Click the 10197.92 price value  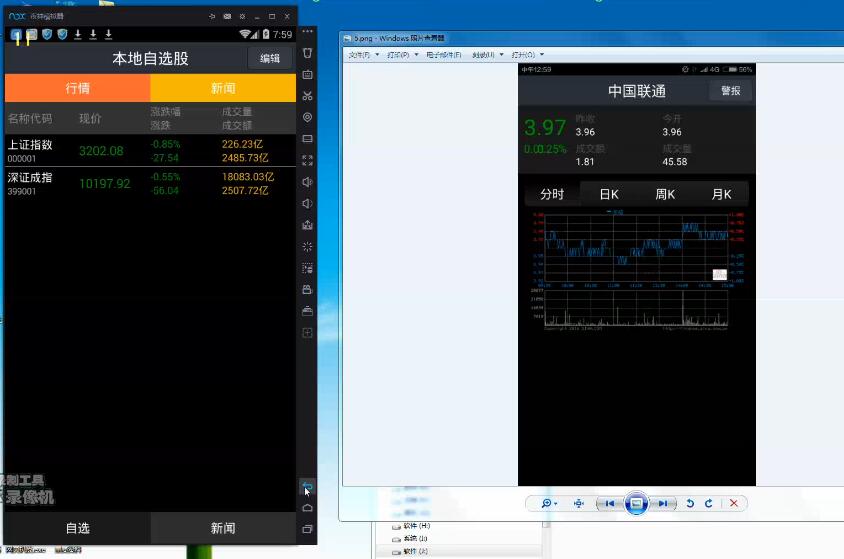104,183
